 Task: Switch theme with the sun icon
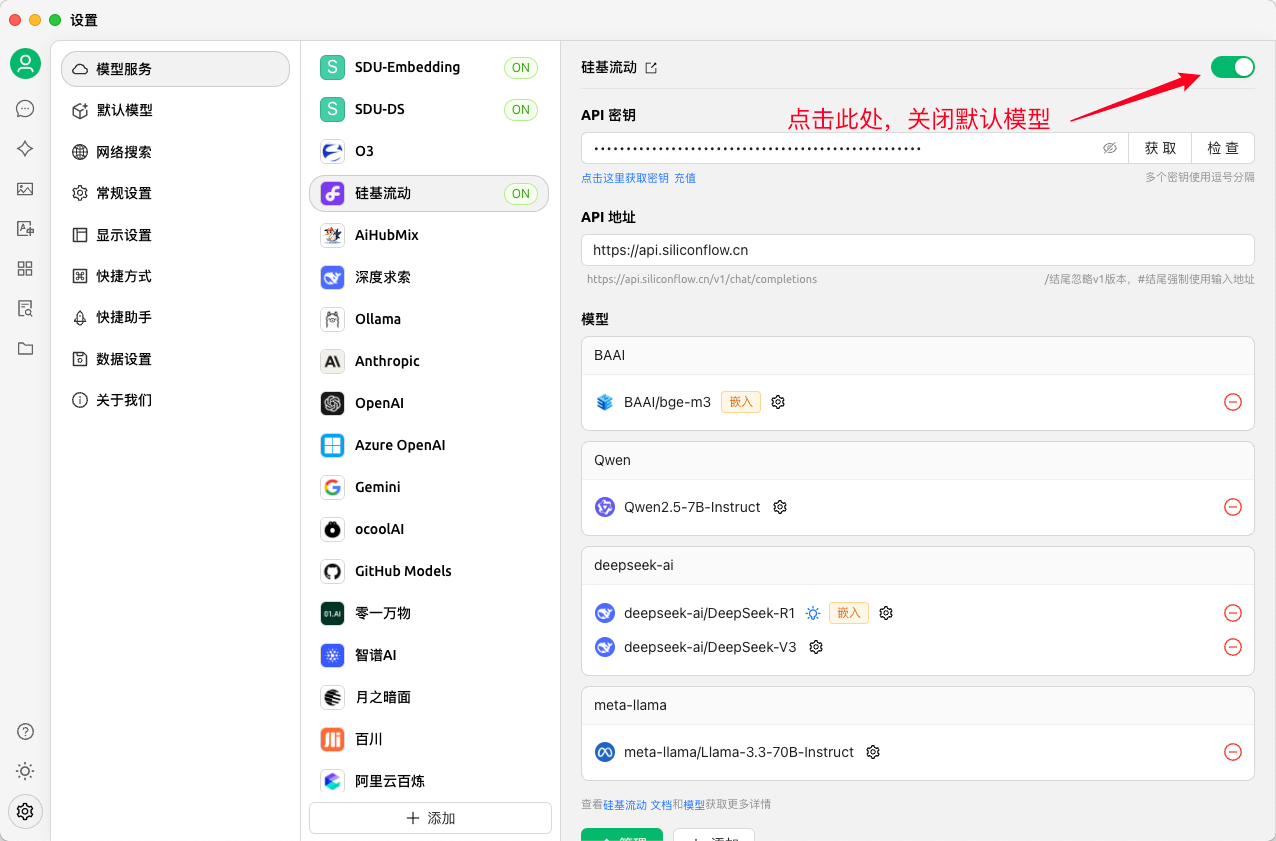pyautogui.click(x=25, y=771)
